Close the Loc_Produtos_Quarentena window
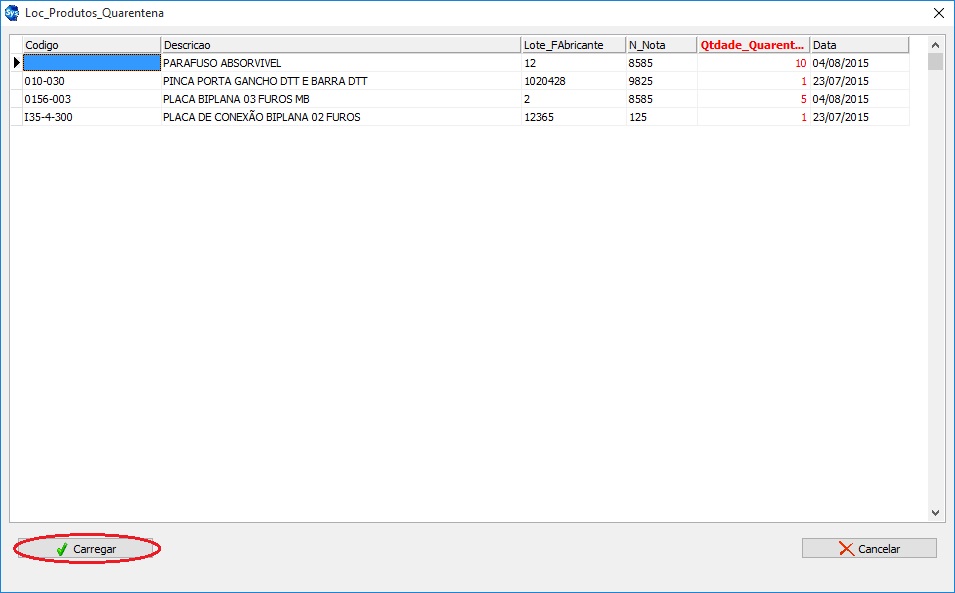955x593 pixels. pos(938,13)
